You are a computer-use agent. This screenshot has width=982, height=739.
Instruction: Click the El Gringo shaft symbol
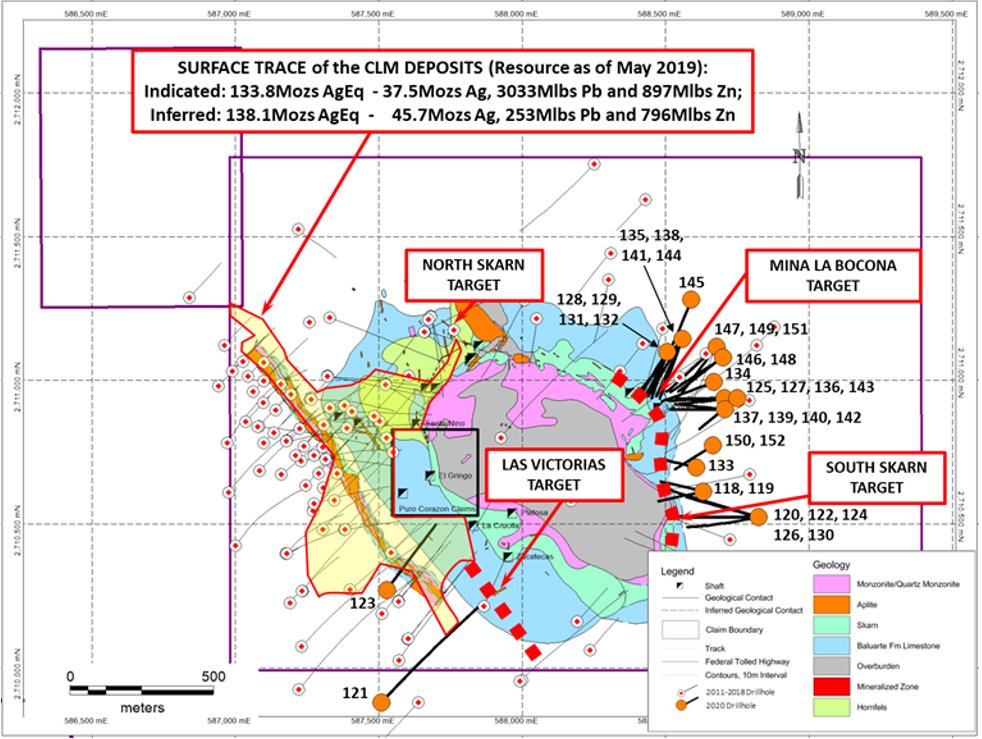(430, 475)
